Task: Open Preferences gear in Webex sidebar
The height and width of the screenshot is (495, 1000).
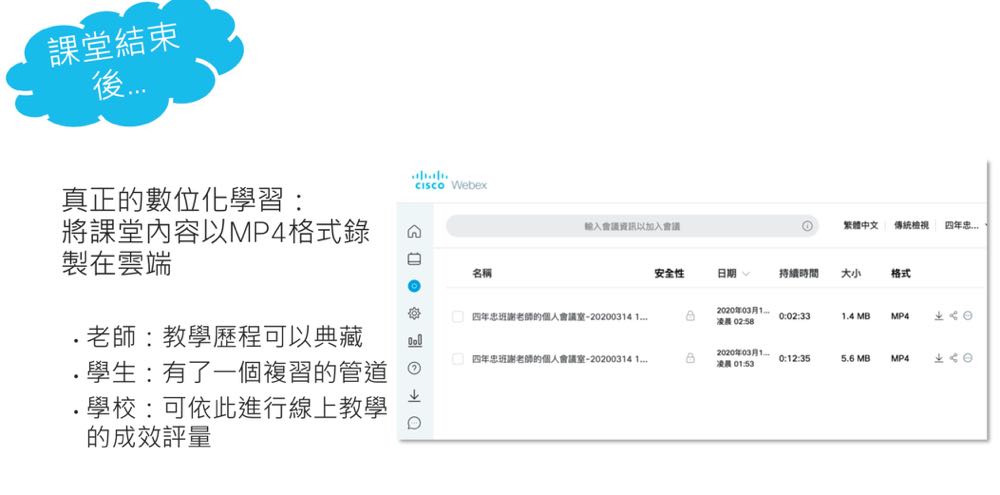Action: 414,313
